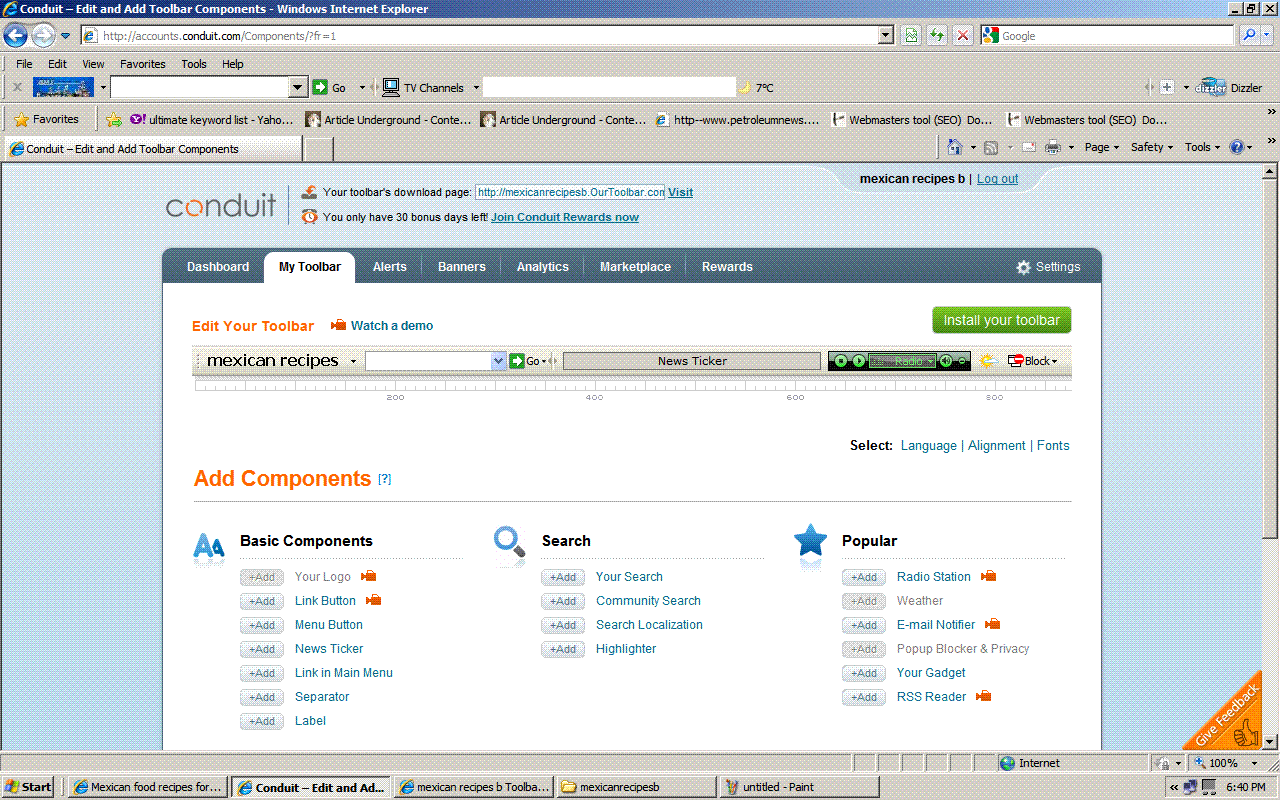Expand the address bar dropdown arrow
1280x800 pixels.
[x=886, y=36]
